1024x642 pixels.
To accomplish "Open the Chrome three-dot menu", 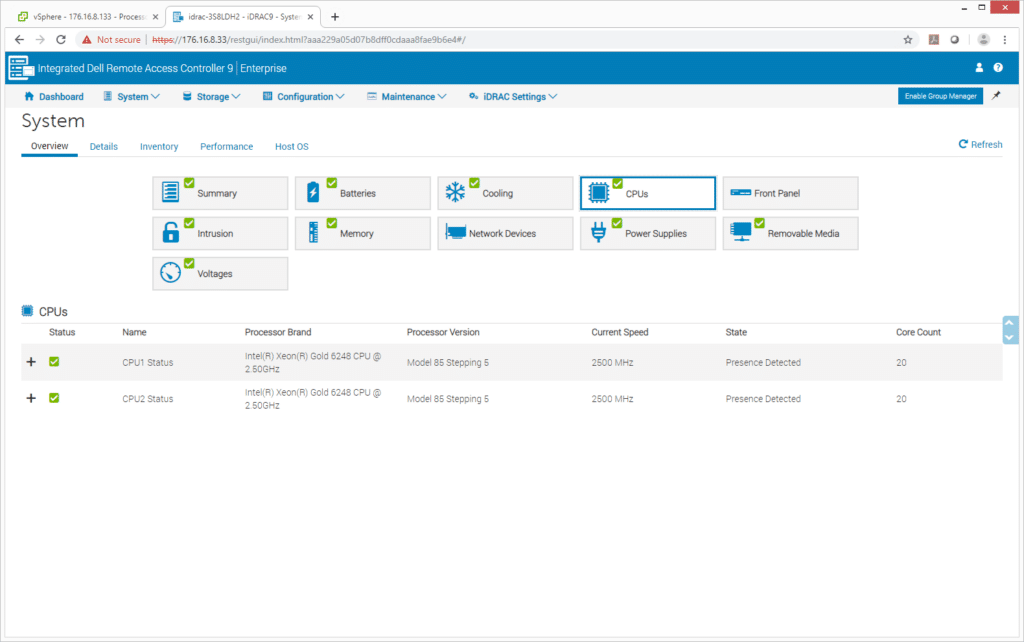I will click(x=1005, y=39).
